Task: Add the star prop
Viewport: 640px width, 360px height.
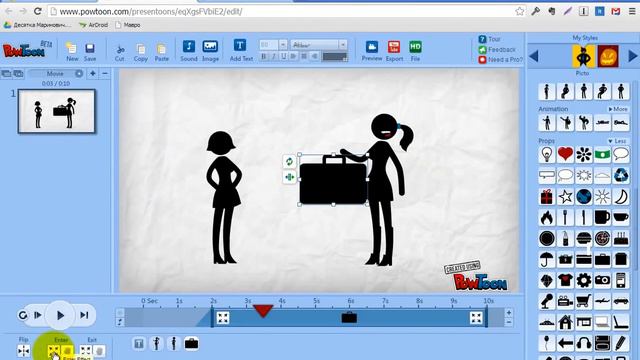Action: click(565, 197)
